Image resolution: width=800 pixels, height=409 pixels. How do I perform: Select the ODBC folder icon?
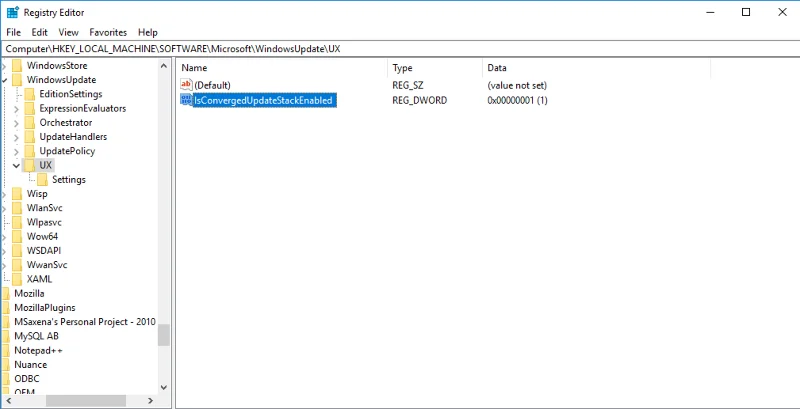click(x=6, y=379)
